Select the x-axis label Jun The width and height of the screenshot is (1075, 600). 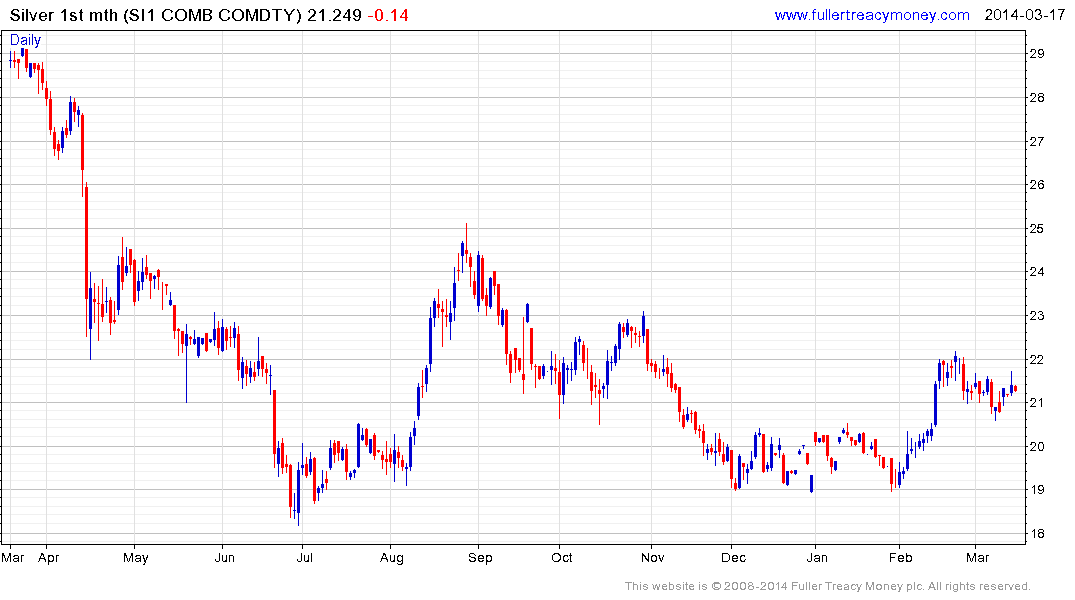click(224, 558)
